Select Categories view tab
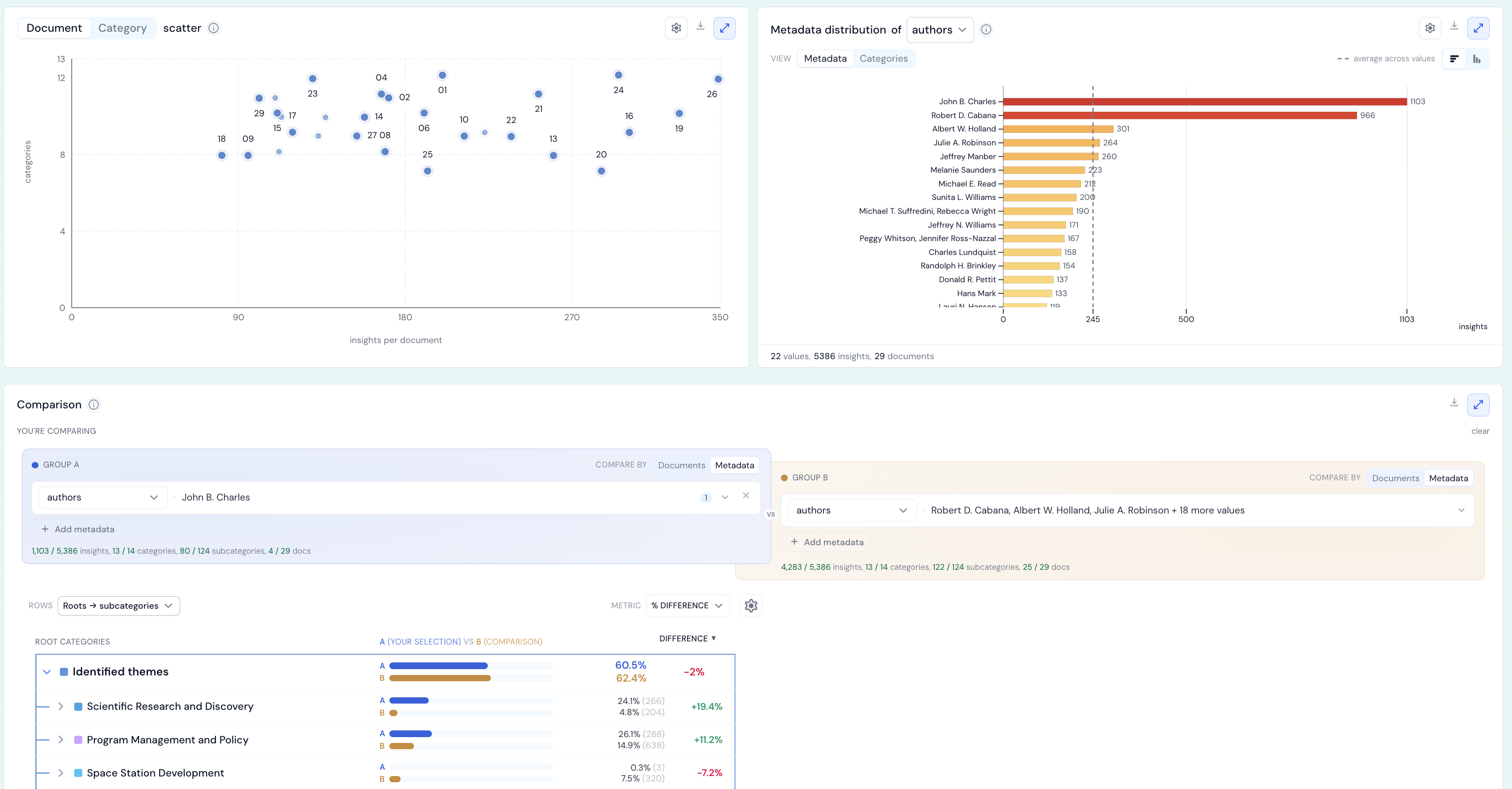The image size is (1512, 789). (883, 59)
